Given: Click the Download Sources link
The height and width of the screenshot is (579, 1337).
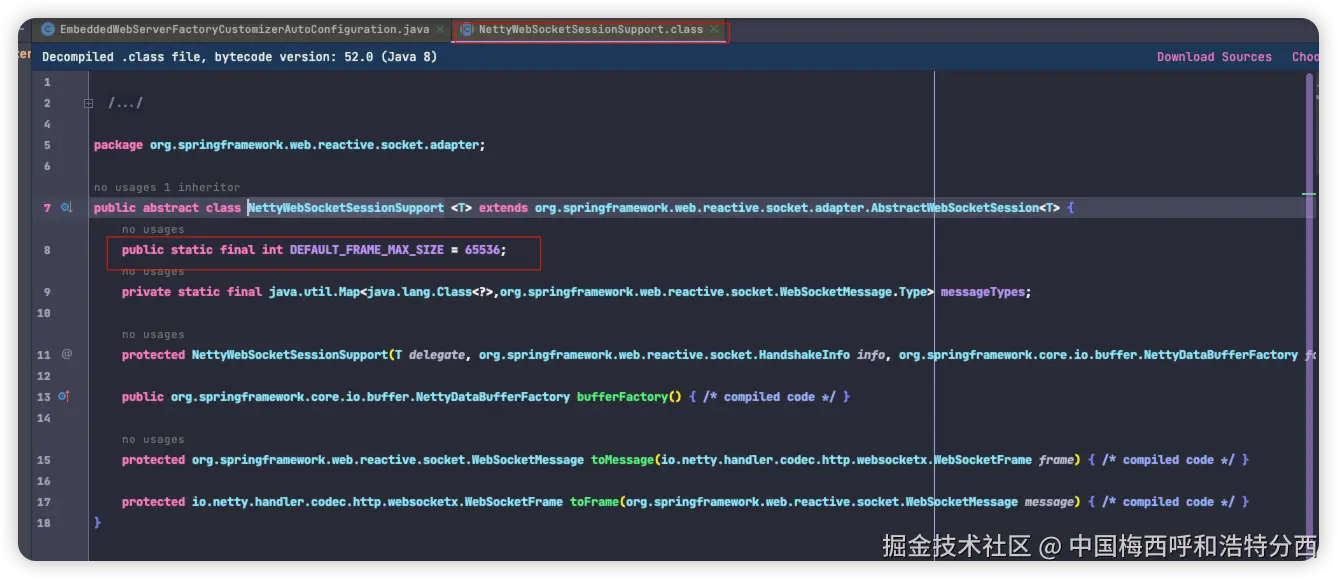Looking at the screenshot, I should (x=1214, y=57).
